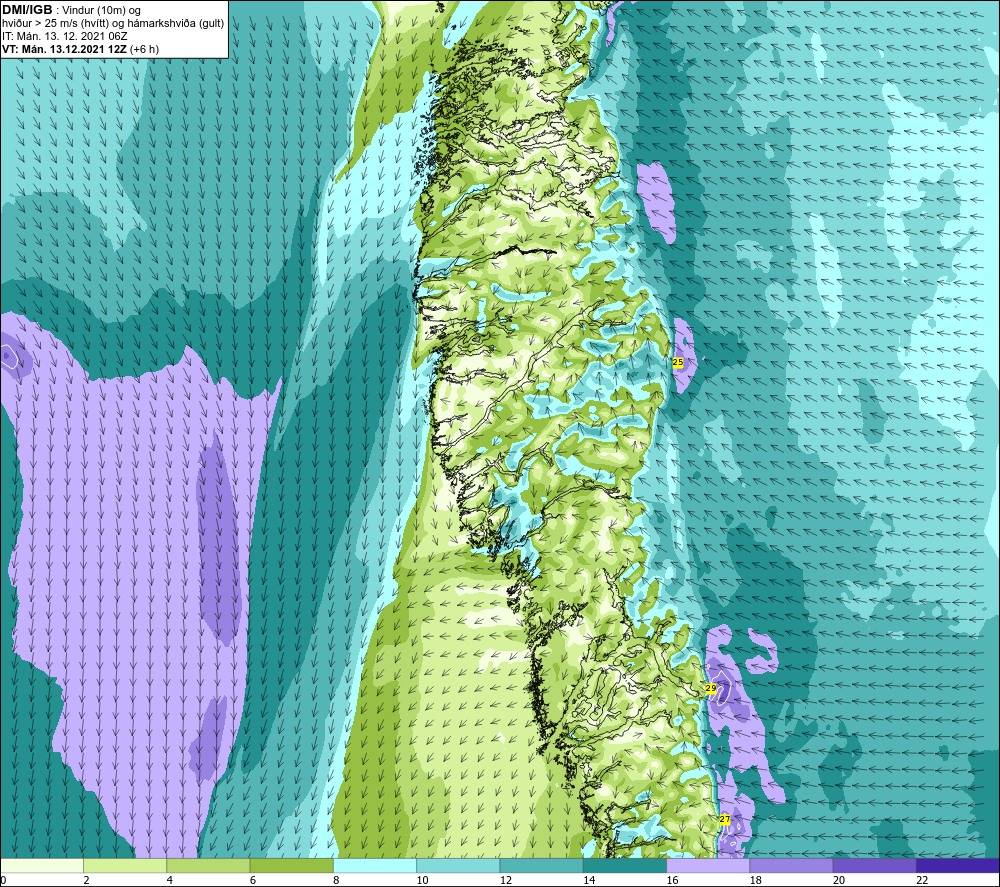Select the 10–12 m/s turquoise legend swatch
The width and height of the screenshot is (1000, 887).
(458, 865)
